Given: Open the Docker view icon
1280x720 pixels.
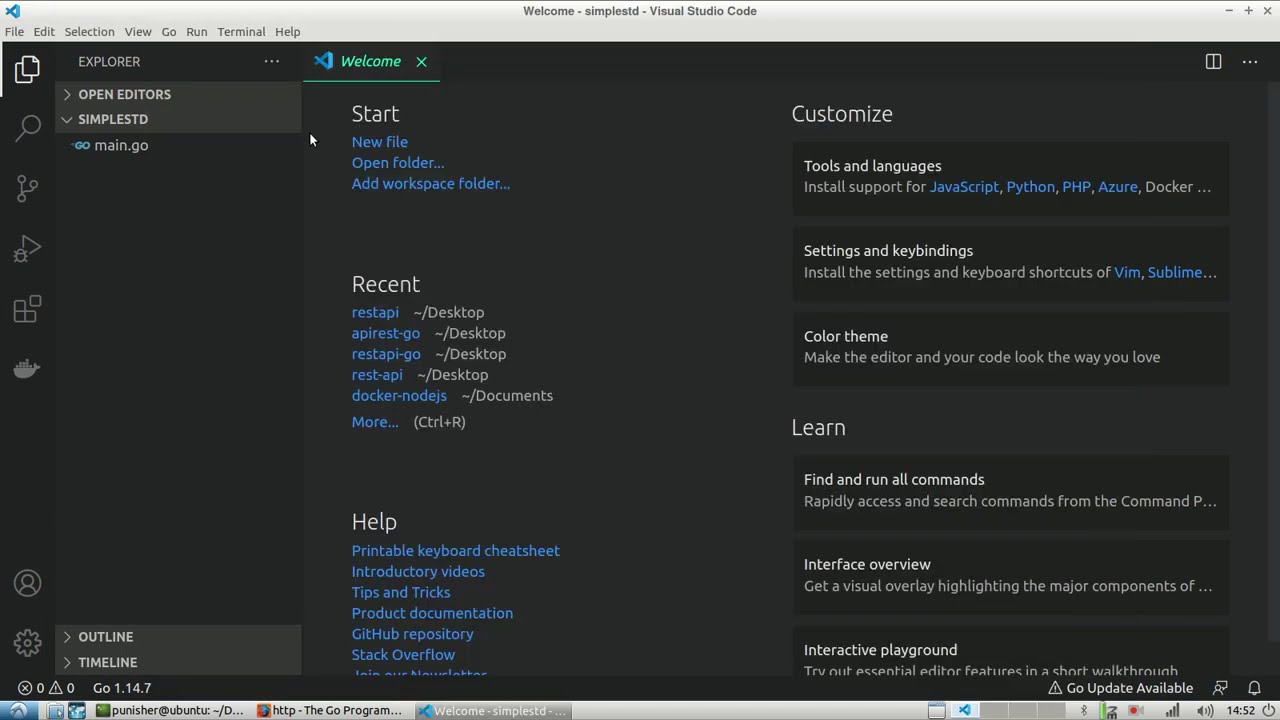Looking at the screenshot, I should click(28, 368).
